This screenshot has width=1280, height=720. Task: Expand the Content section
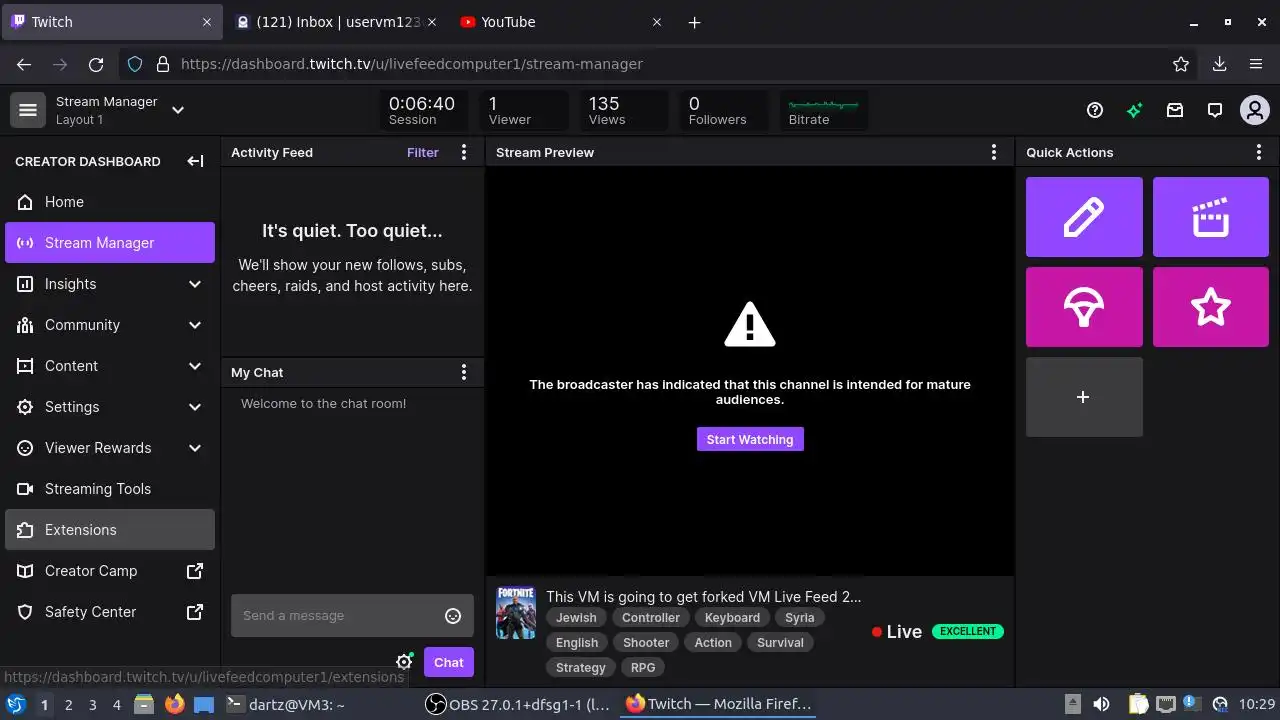tap(110, 366)
